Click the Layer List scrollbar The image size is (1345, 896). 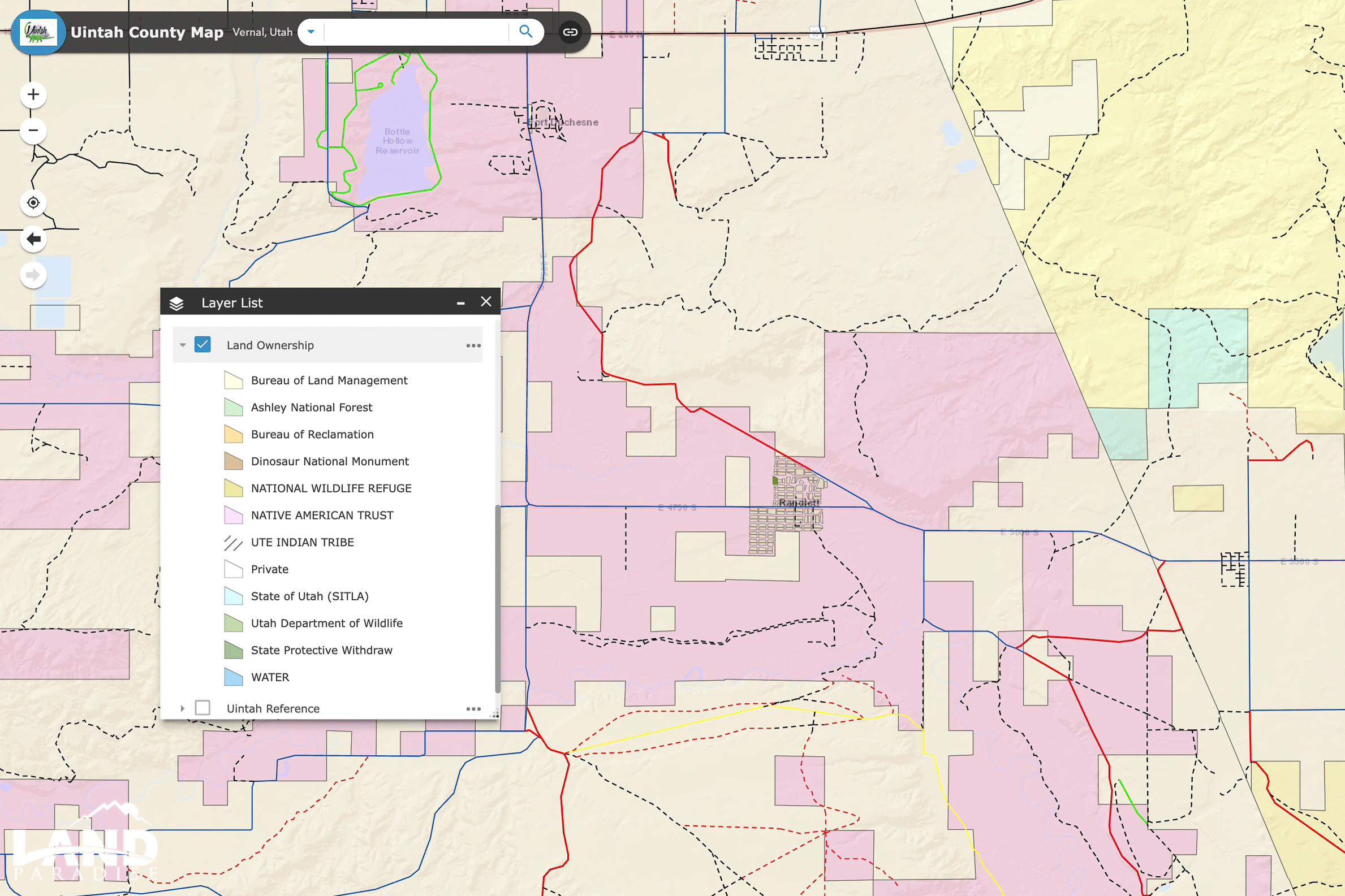498,599
